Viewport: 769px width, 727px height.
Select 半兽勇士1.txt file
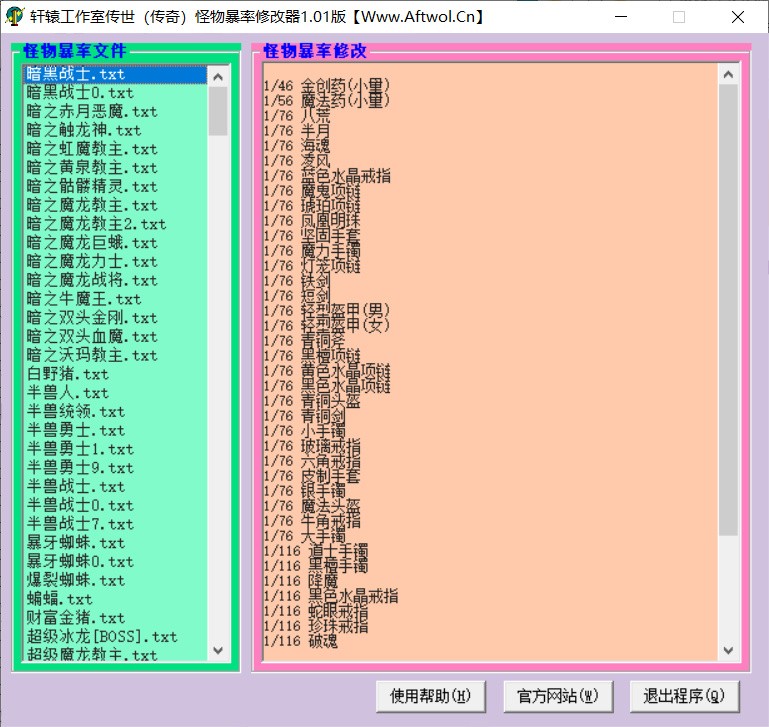(115, 449)
